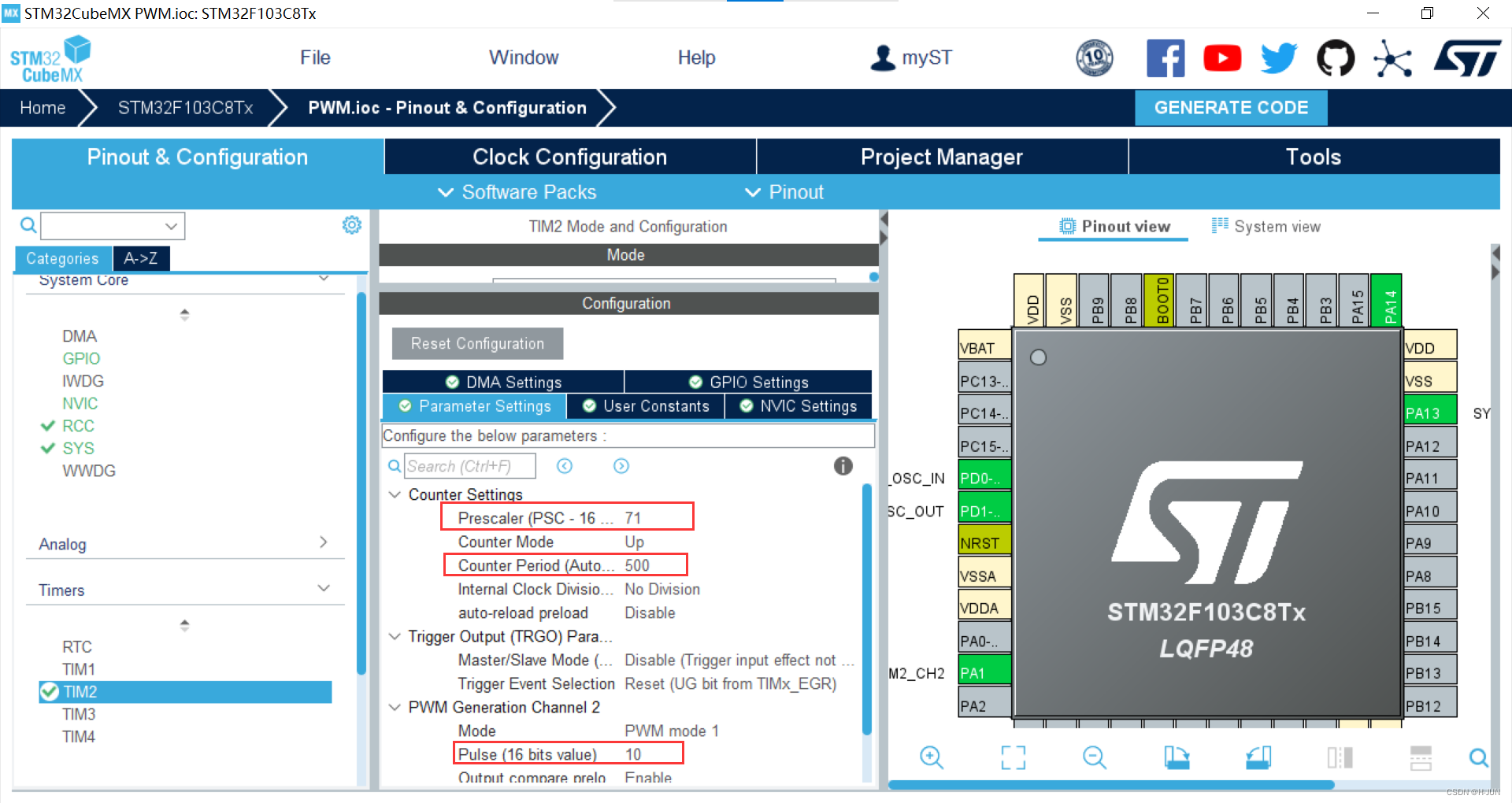Click the ST logo icon
This screenshot has width=1512, height=803.
(x=1467, y=58)
